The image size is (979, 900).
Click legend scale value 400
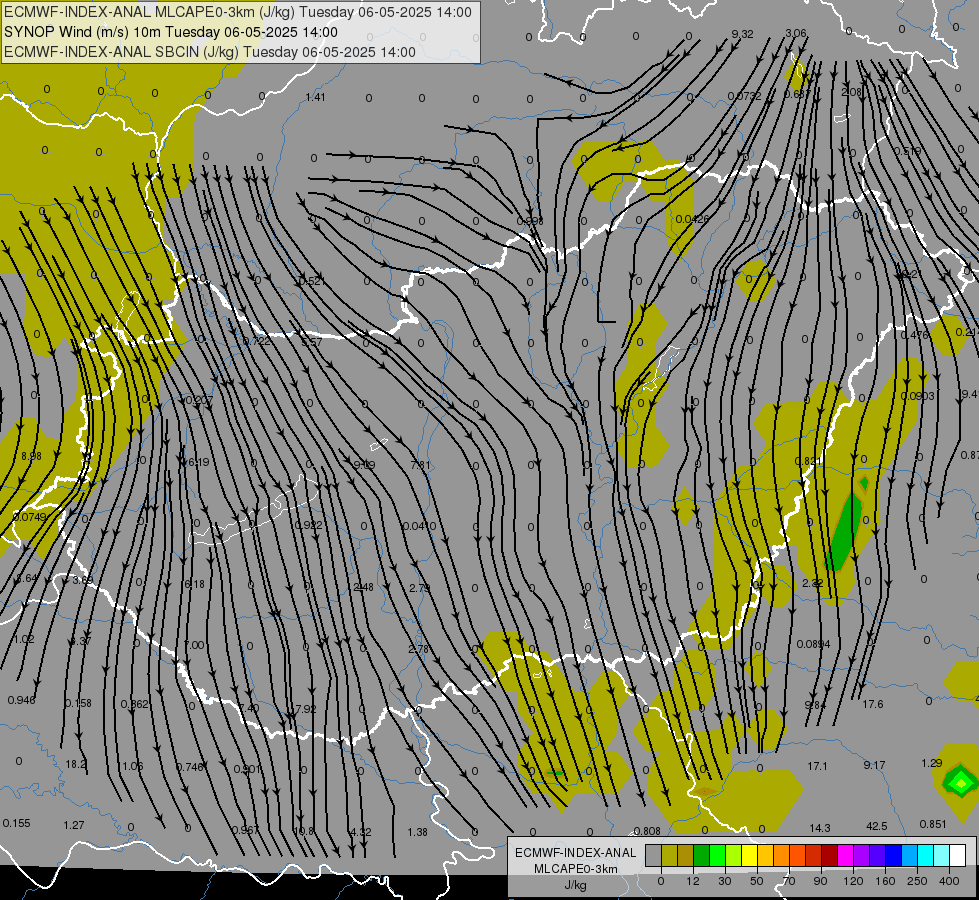(x=949, y=881)
